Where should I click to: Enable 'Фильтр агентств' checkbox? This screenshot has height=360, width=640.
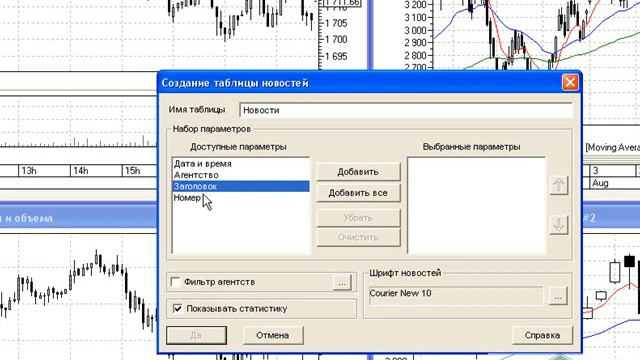click(176, 282)
